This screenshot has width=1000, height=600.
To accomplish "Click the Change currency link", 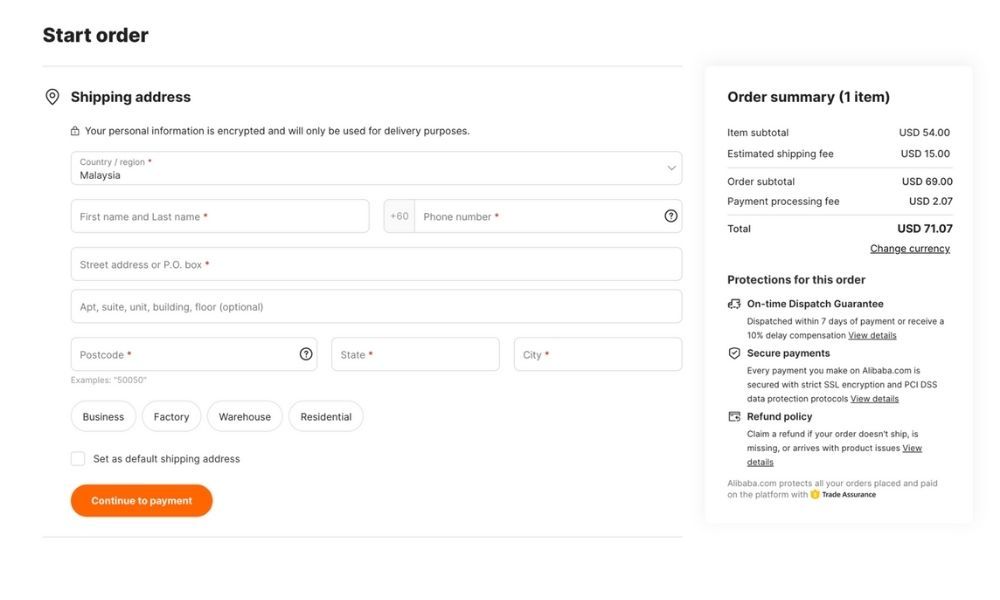I will (910, 249).
